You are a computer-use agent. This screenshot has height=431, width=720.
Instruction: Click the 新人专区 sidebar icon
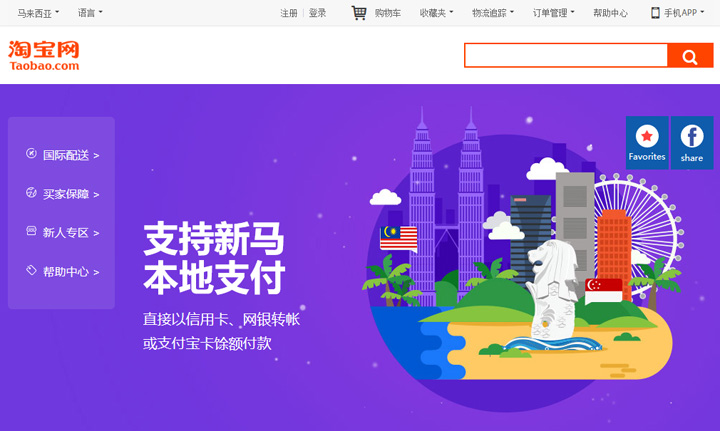(x=31, y=231)
